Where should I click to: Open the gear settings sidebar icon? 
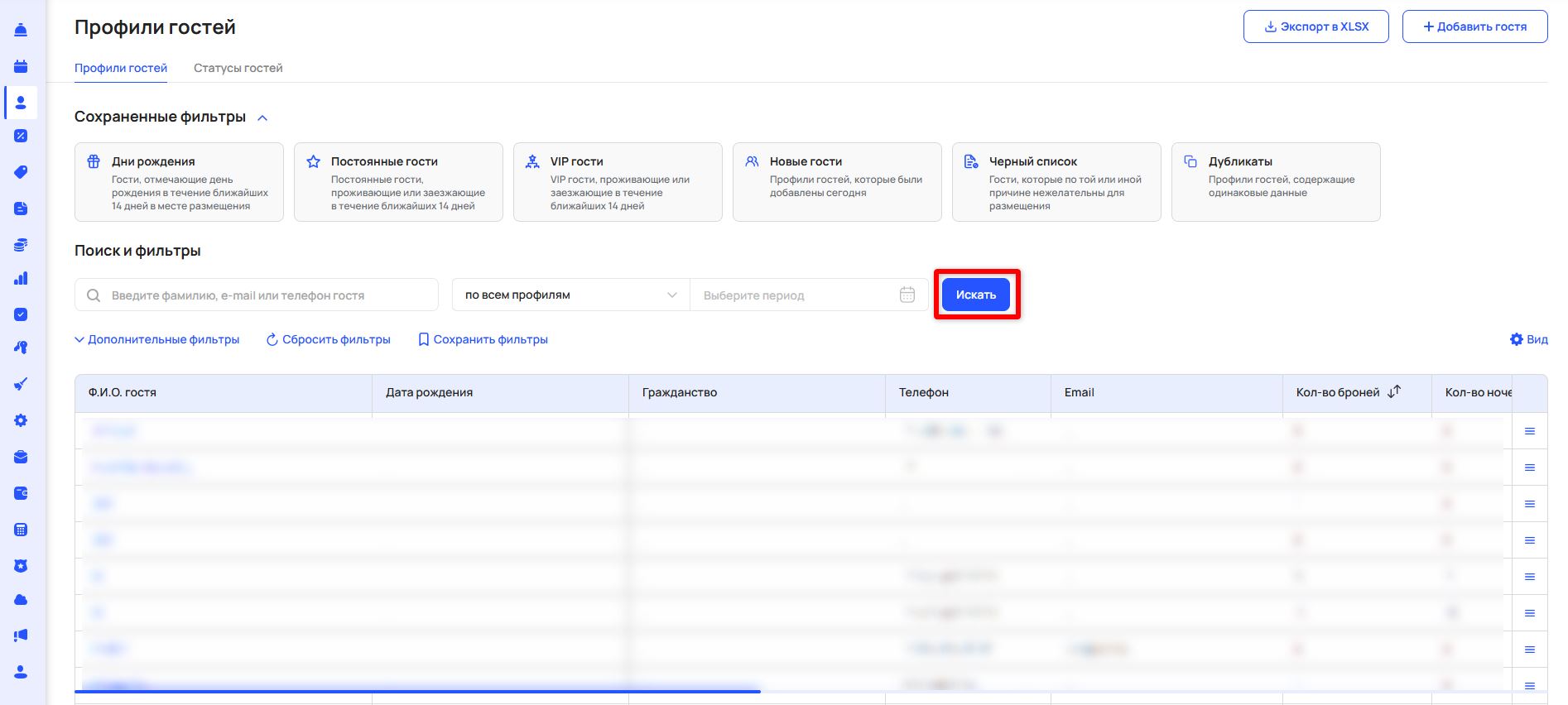point(21,420)
